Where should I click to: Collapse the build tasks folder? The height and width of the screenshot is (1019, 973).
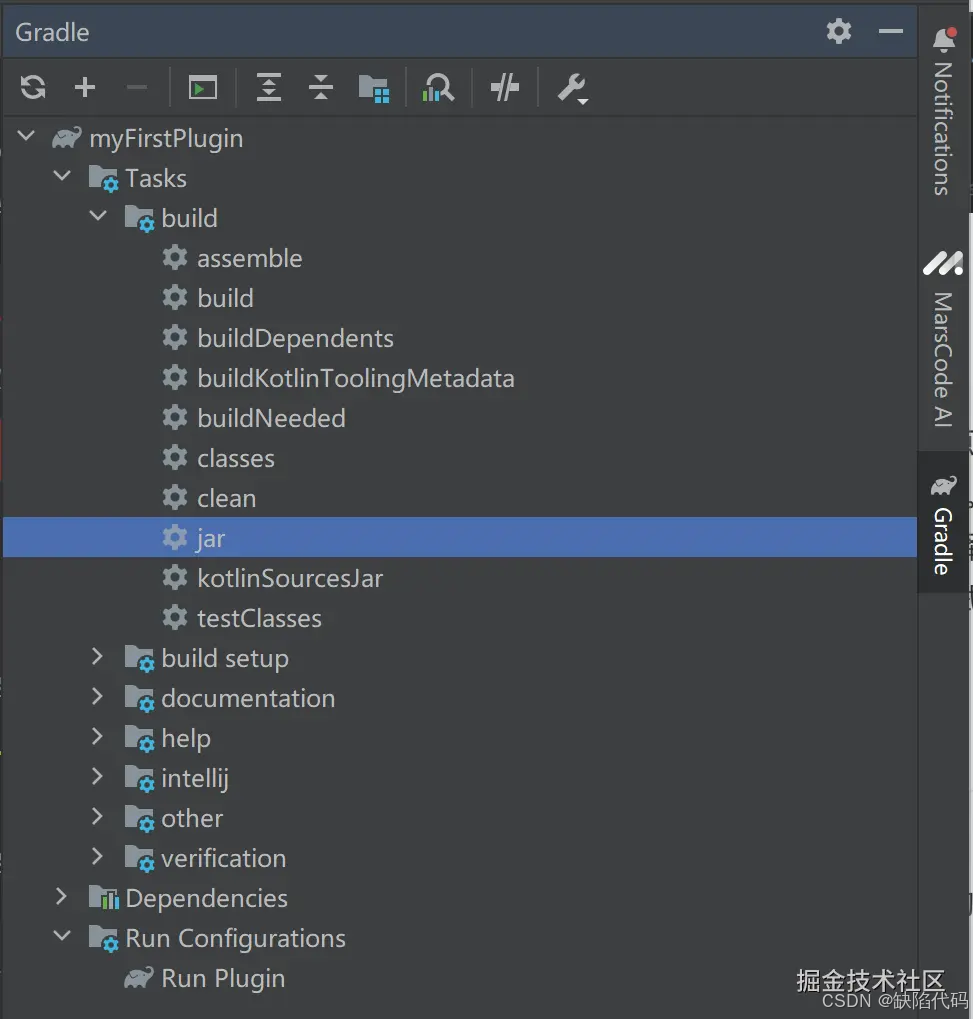(x=98, y=217)
